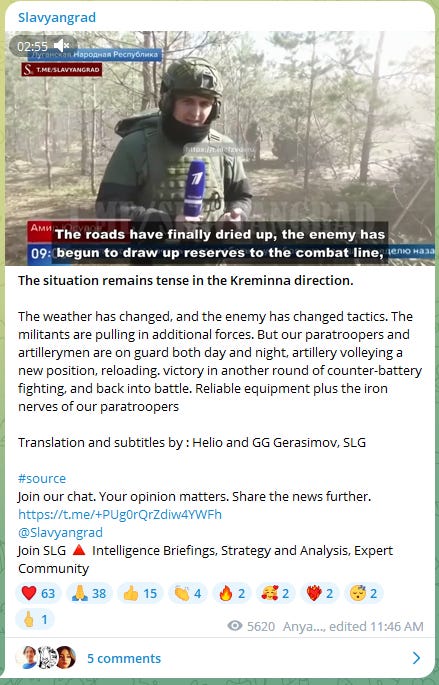Screen dimensions: 439x685
Task: Open the t.me chat invite link
Action: [120, 514]
